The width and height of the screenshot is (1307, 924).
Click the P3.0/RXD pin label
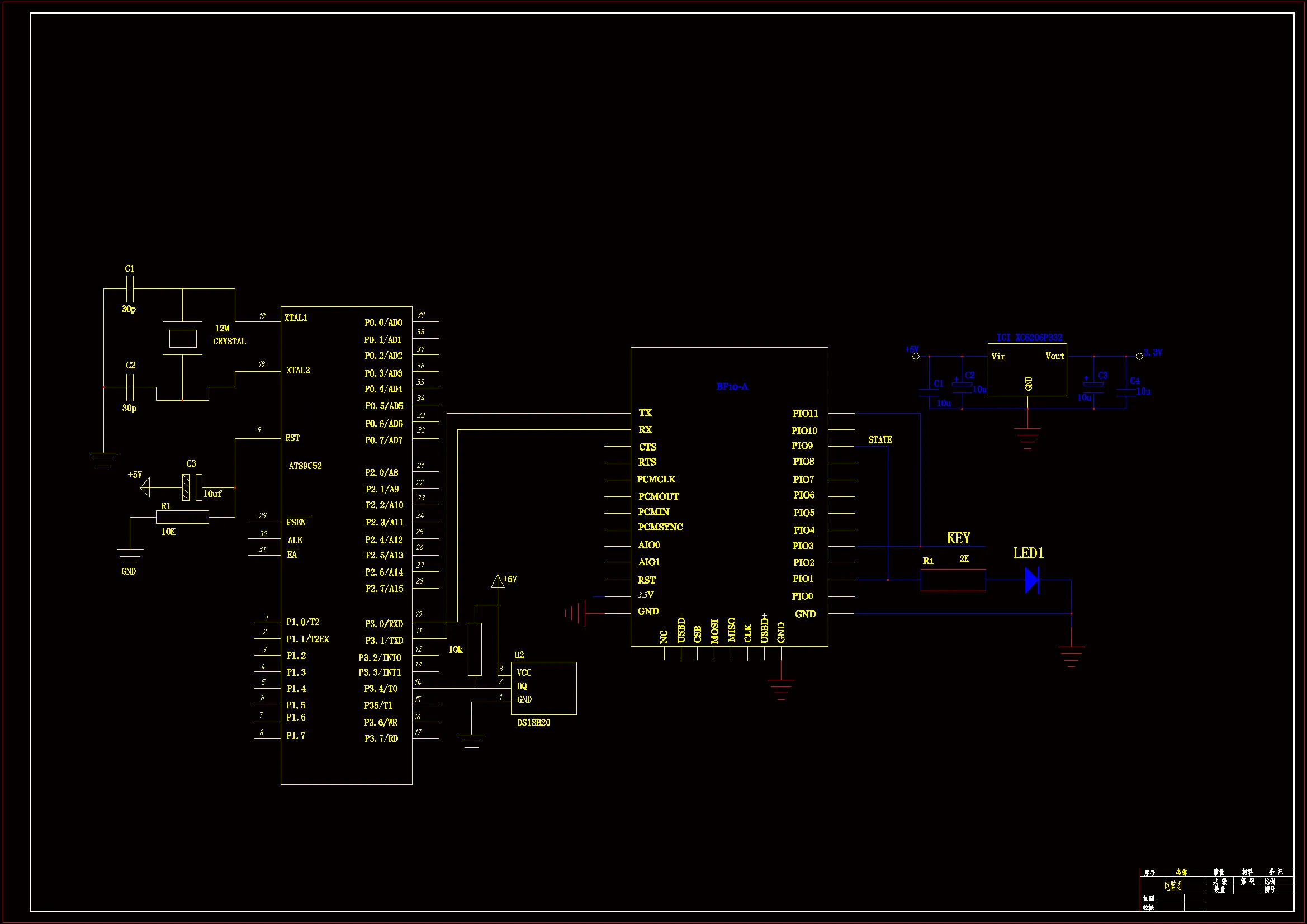click(383, 624)
